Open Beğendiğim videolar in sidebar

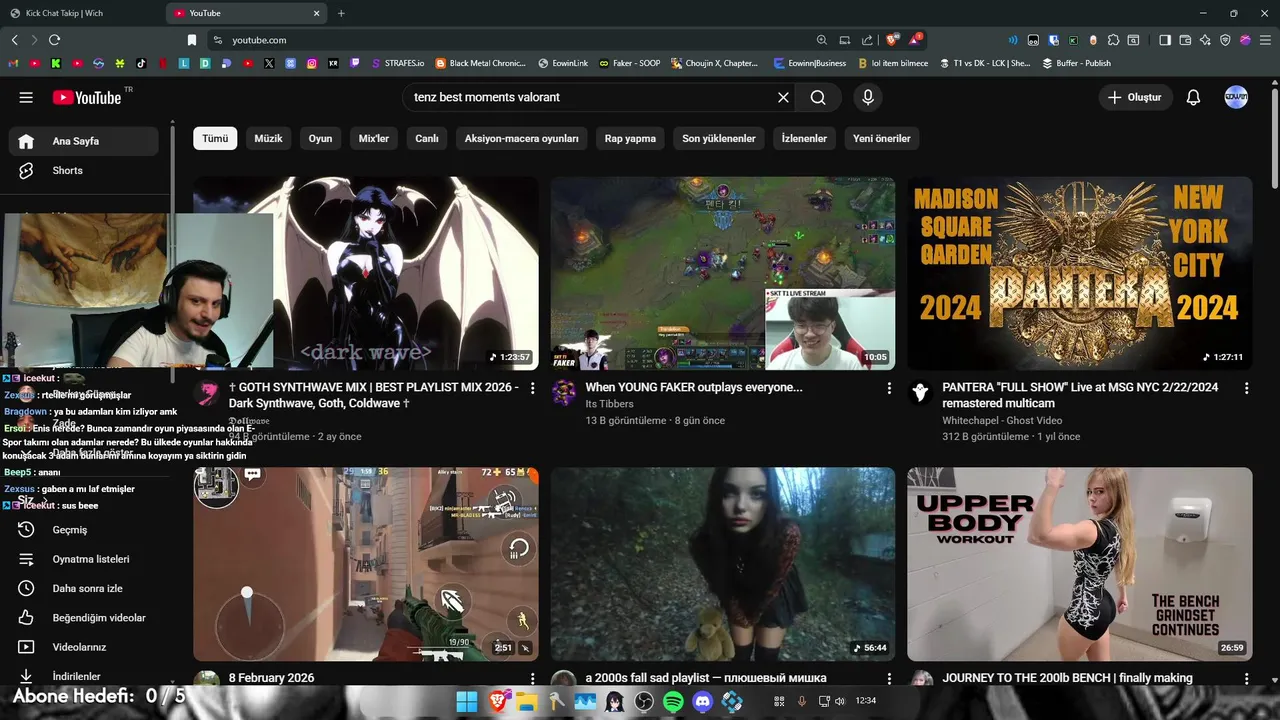[84, 617]
